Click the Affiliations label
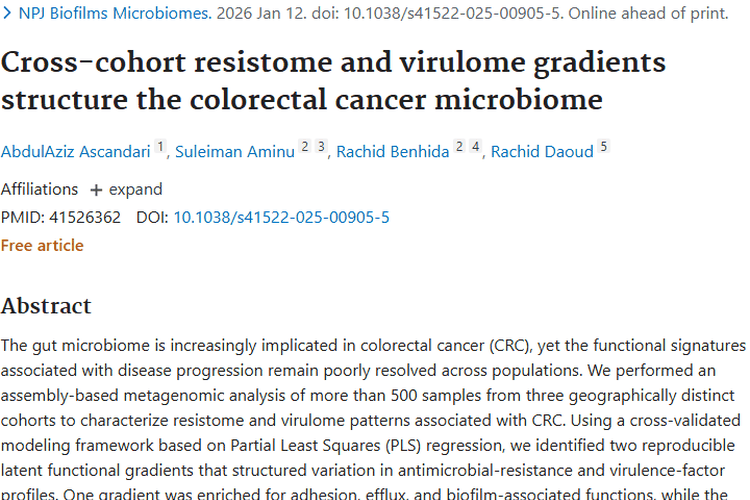 pos(39,189)
